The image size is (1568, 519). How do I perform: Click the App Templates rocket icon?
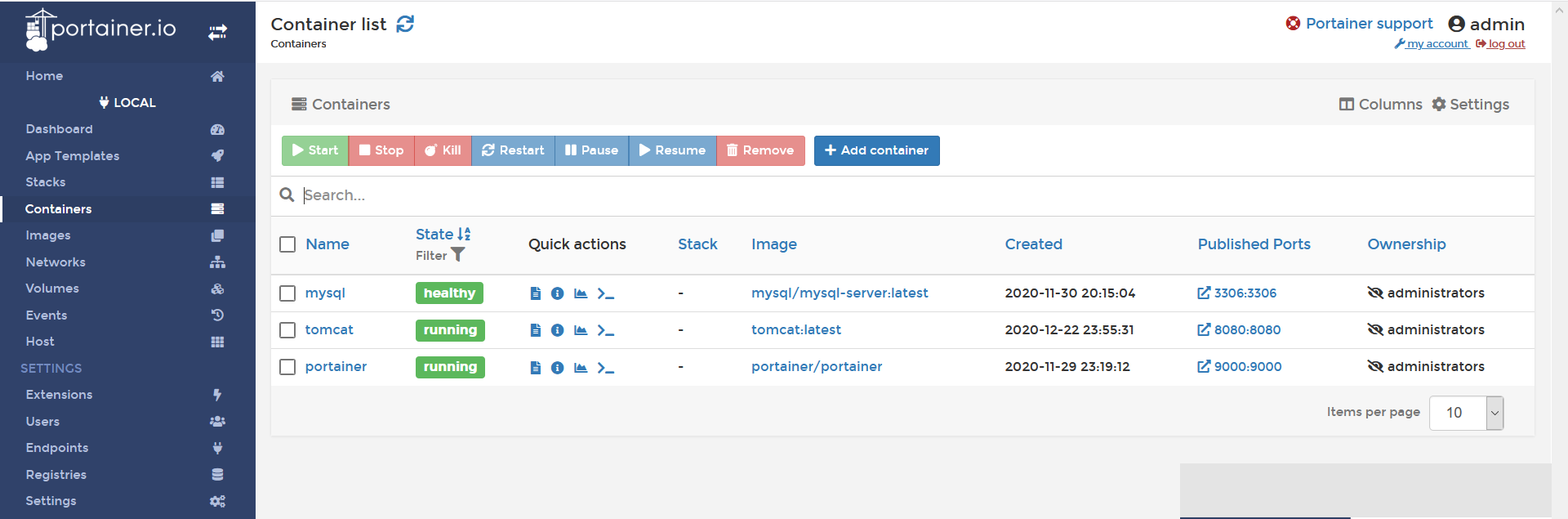(217, 155)
